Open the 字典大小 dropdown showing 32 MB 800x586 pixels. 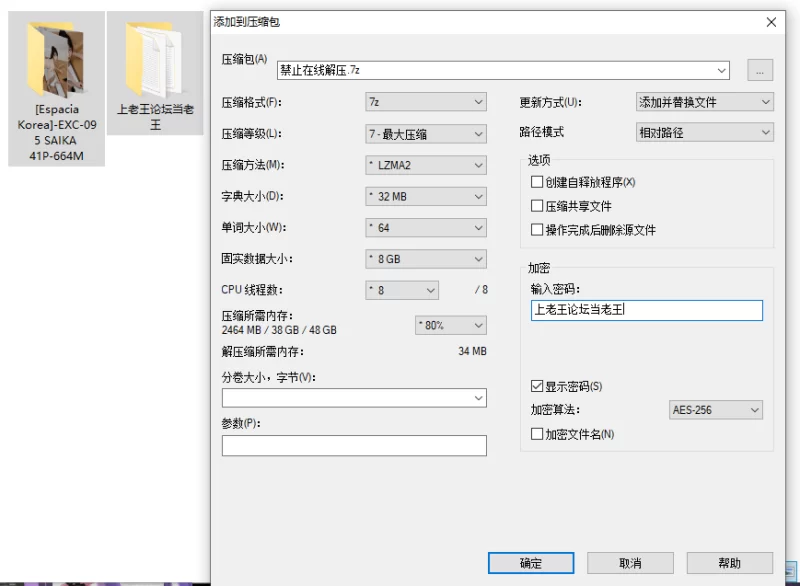426,196
